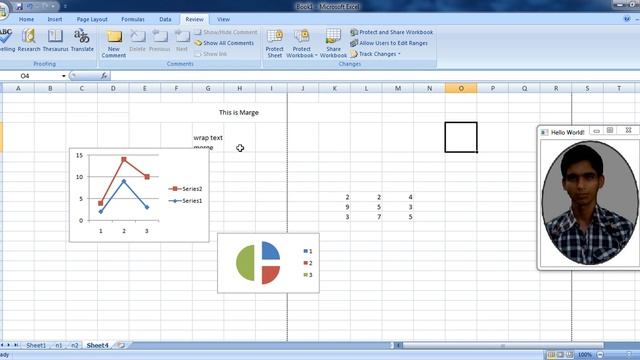Click the blue pie chart slice
640x360 pixels.
271,251
